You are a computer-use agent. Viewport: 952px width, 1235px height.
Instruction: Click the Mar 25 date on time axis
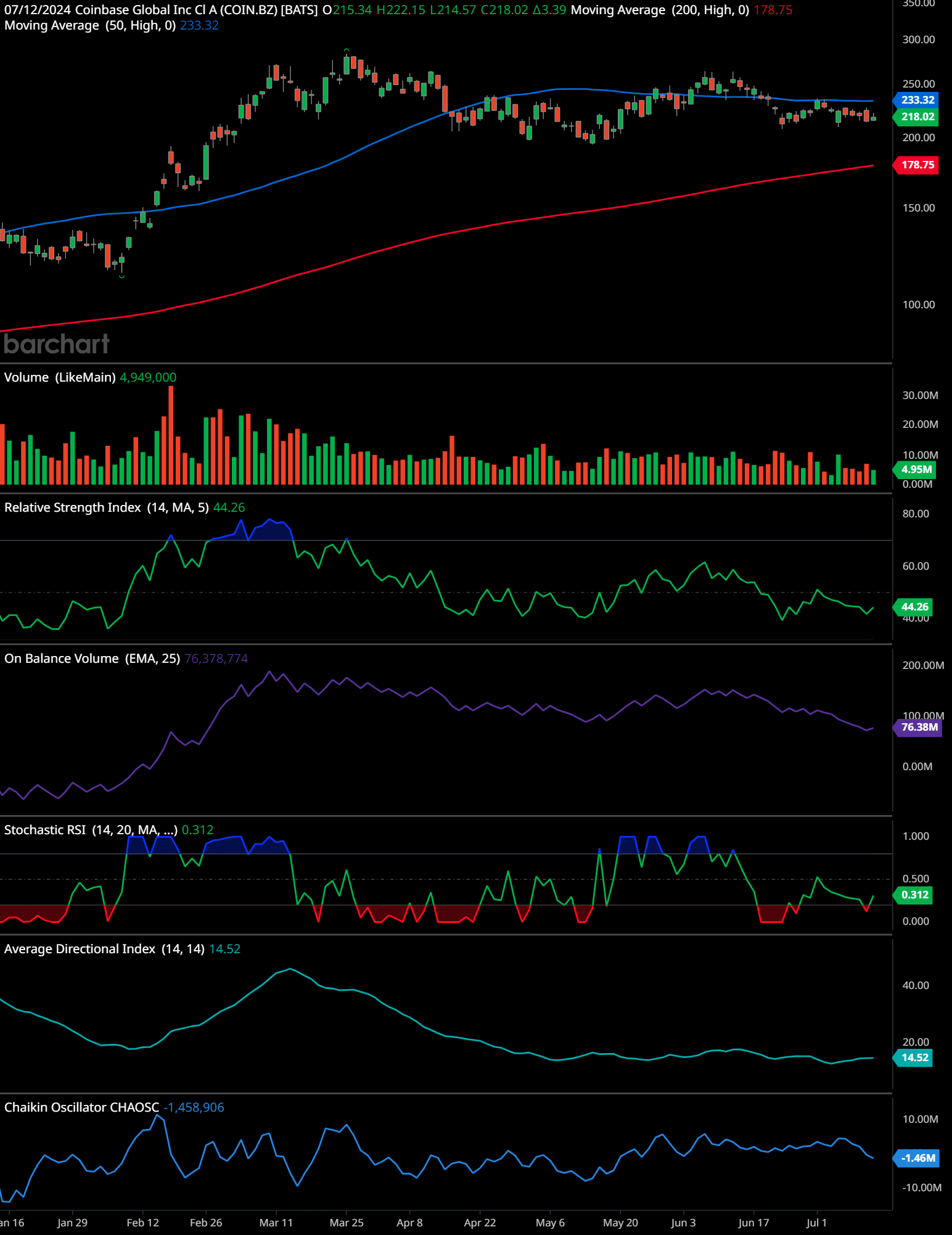[347, 1223]
